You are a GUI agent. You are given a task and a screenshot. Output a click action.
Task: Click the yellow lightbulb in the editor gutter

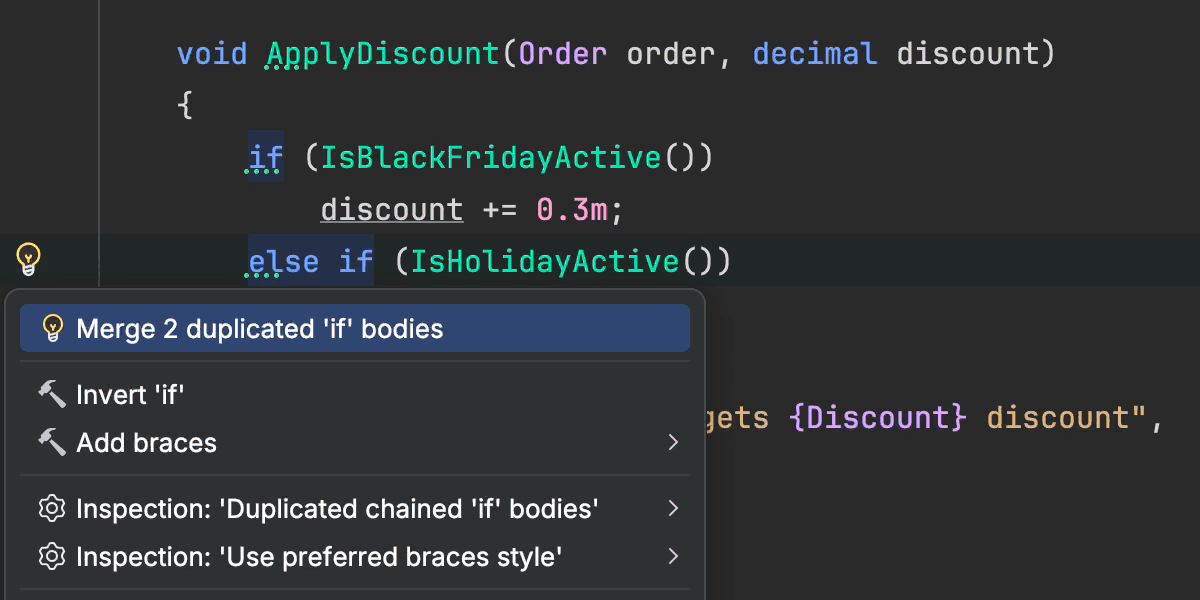pos(29,260)
